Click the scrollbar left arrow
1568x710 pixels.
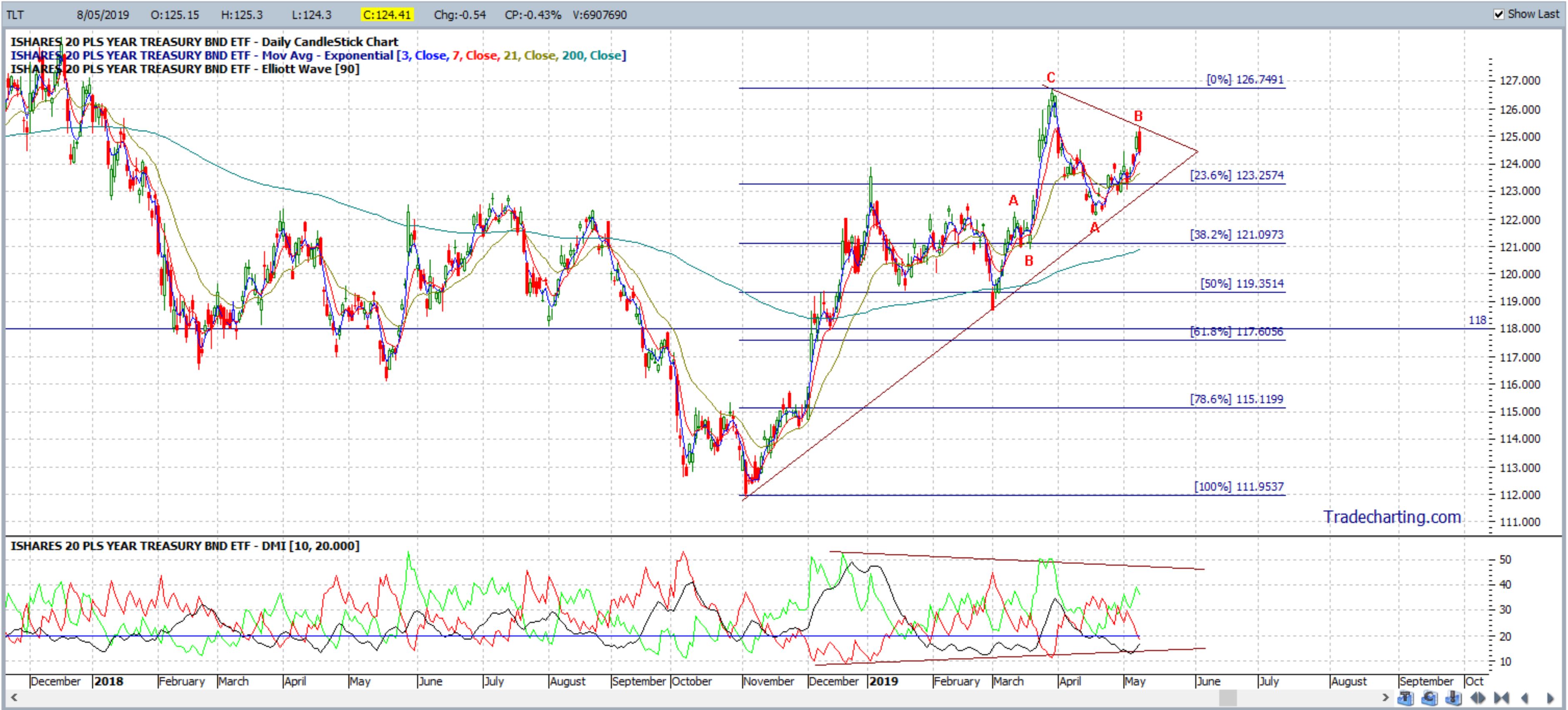(x=13, y=697)
